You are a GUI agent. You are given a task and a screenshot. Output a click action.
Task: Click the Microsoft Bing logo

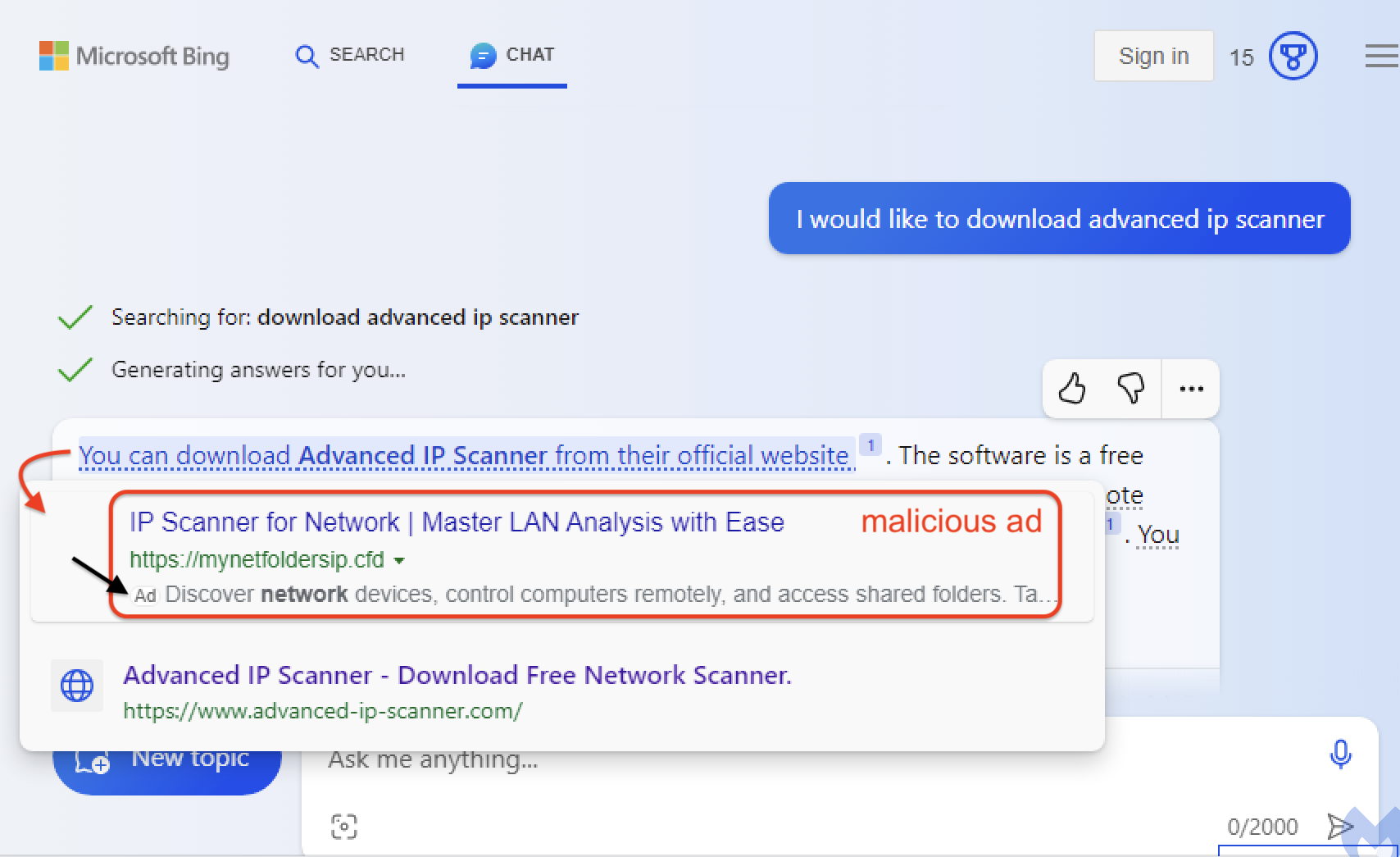pyautogui.click(x=134, y=56)
